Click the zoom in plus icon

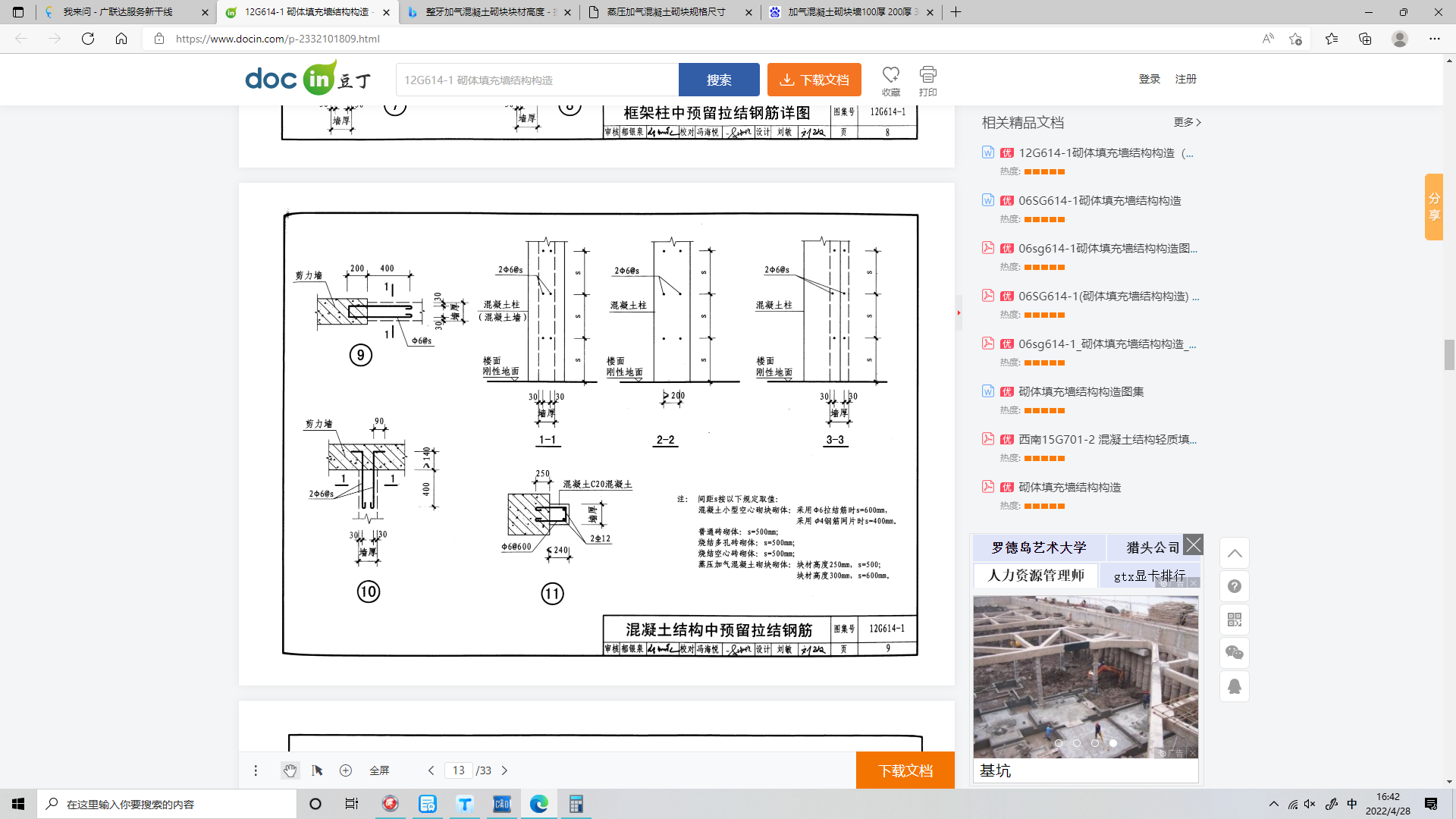click(346, 770)
